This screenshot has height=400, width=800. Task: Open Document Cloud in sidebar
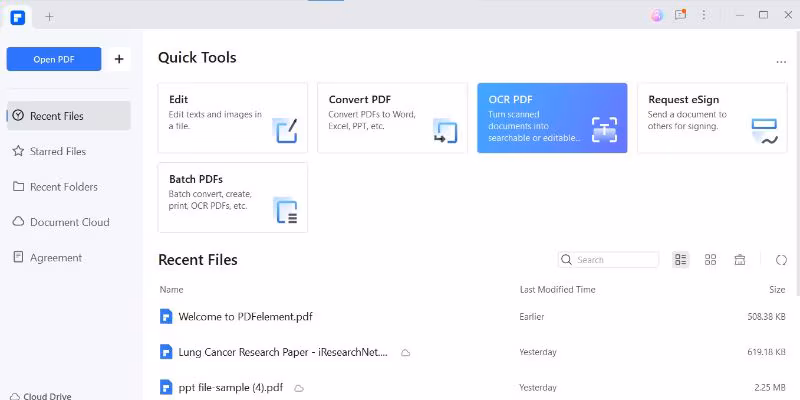click(68, 222)
